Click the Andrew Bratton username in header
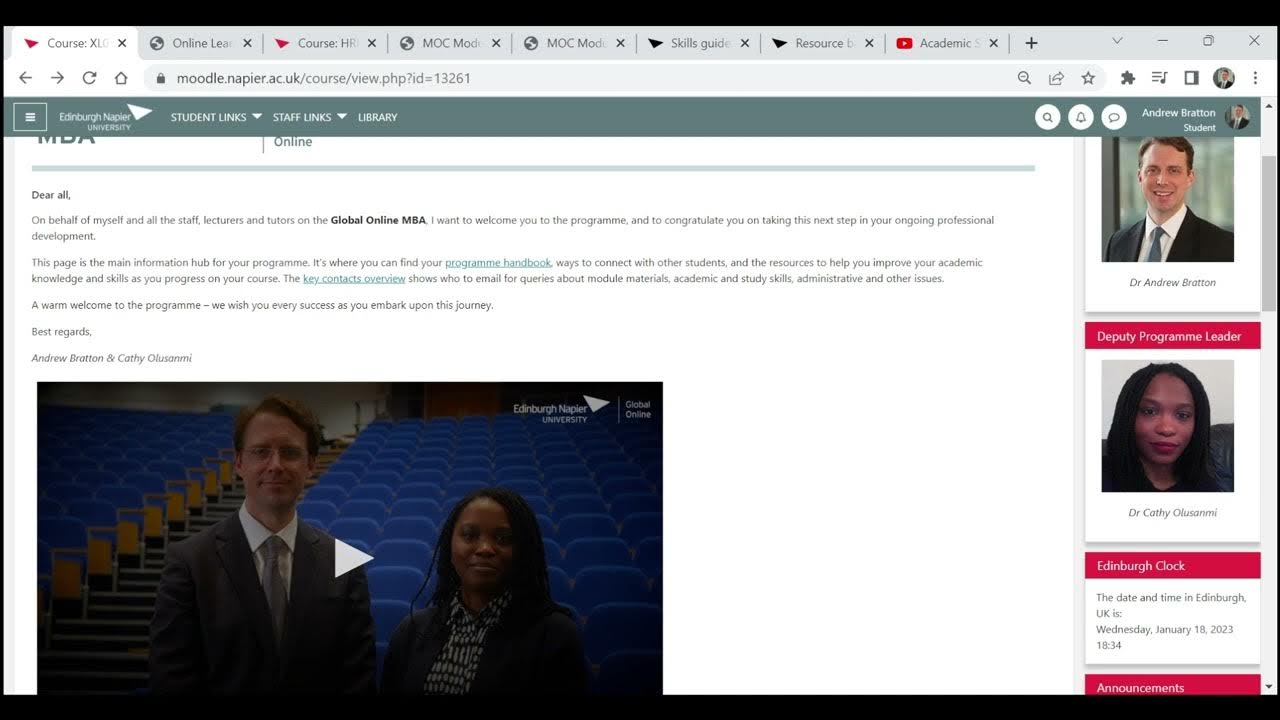 pos(1178,113)
